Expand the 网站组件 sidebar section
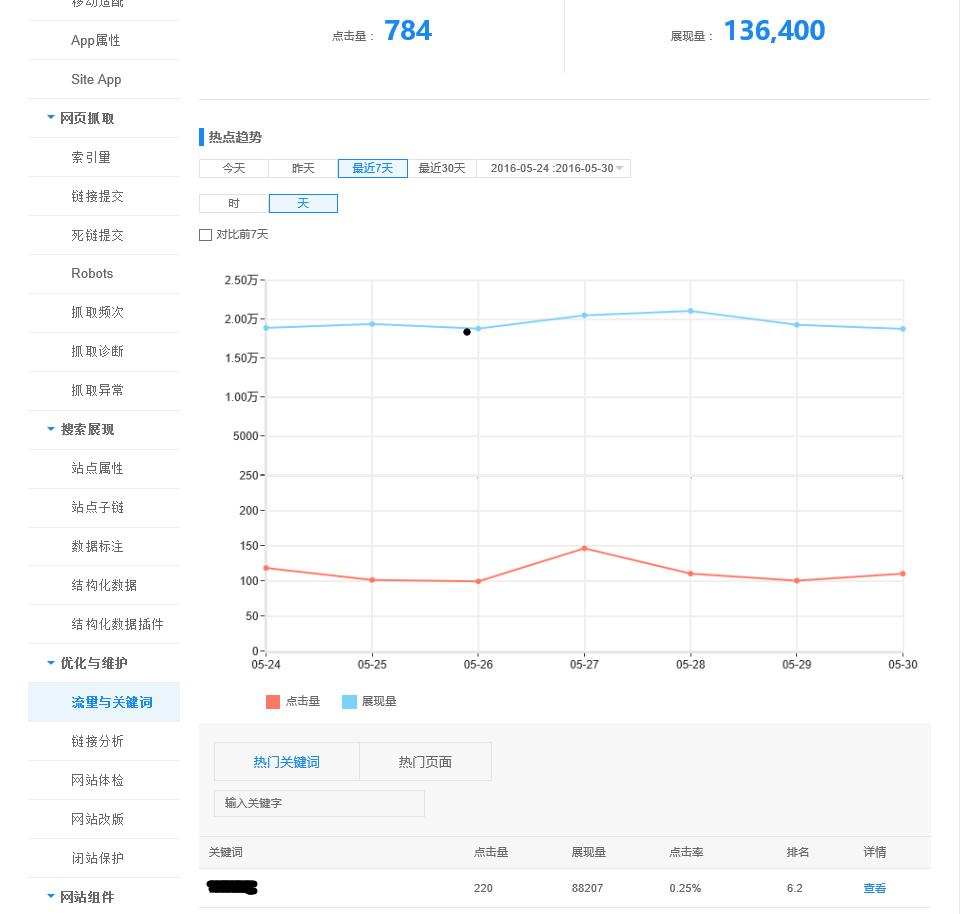Viewport: 964px width, 914px height. click(85, 897)
